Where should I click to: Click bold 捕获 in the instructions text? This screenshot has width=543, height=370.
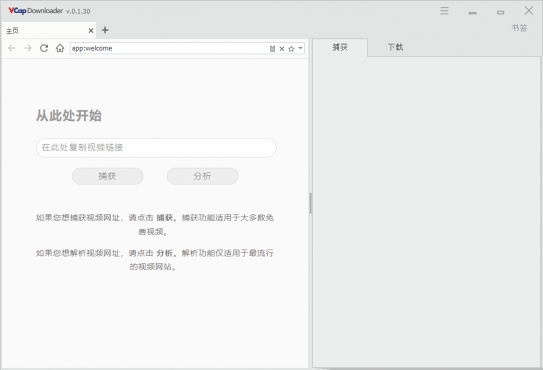pos(164,218)
